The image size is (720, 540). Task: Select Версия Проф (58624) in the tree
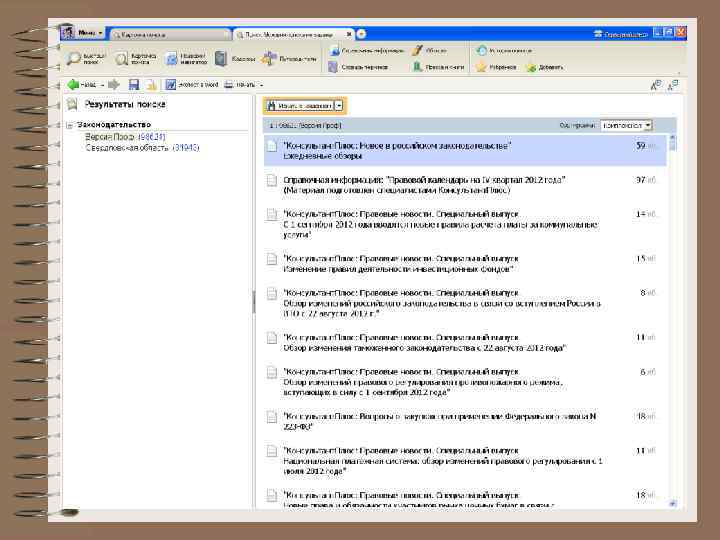pyautogui.click(x=125, y=137)
